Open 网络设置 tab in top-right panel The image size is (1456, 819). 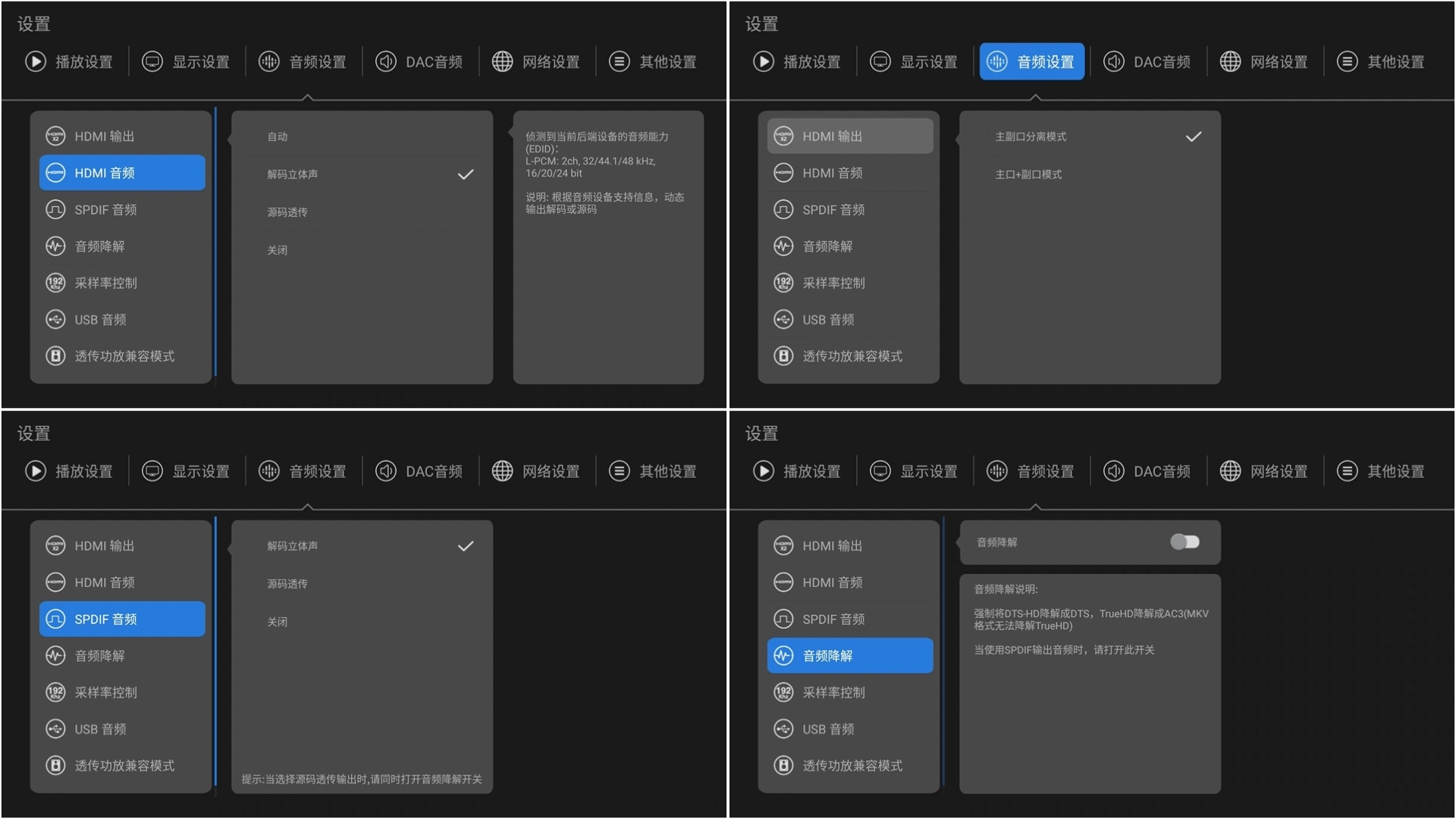pyautogui.click(x=1264, y=61)
